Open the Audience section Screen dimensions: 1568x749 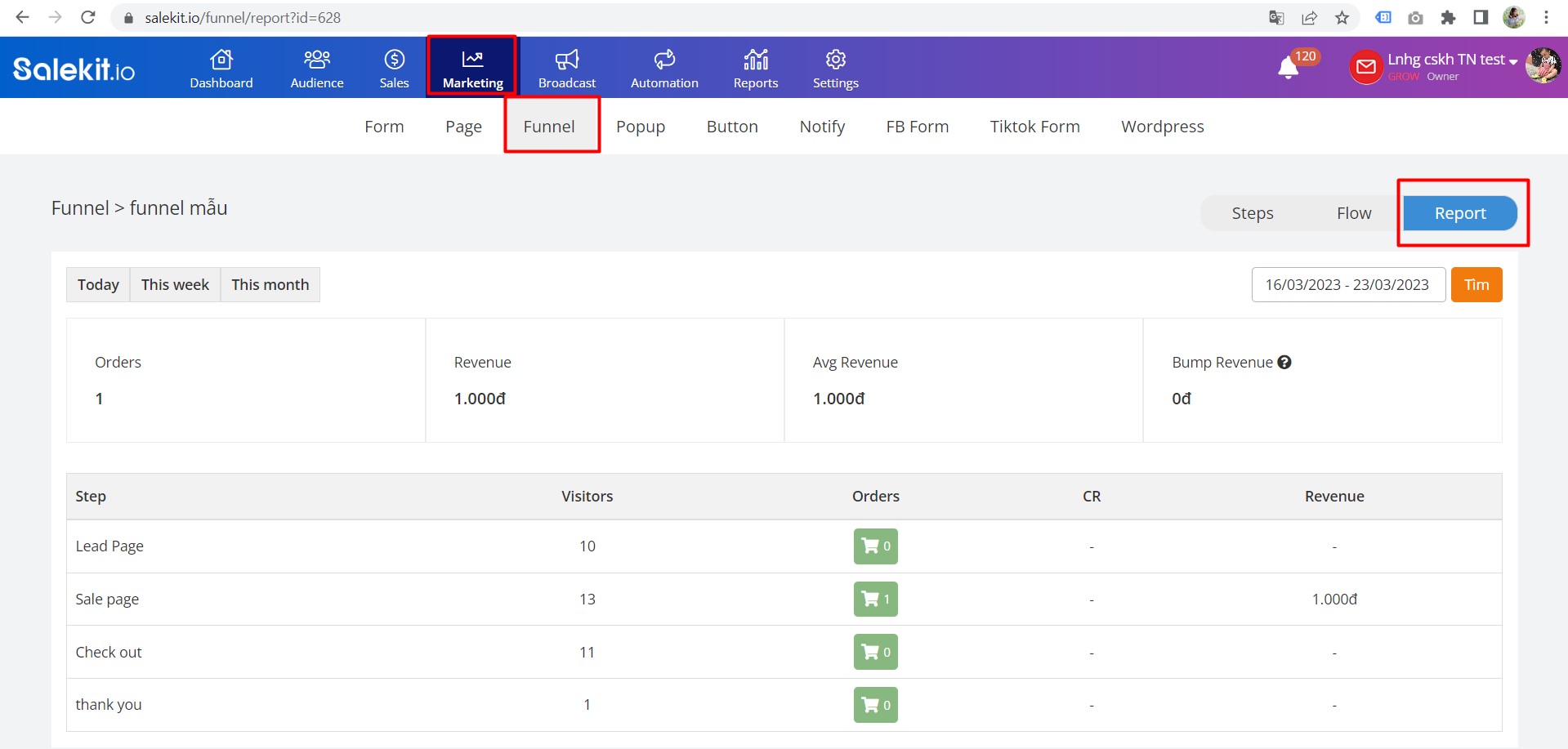click(x=317, y=69)
